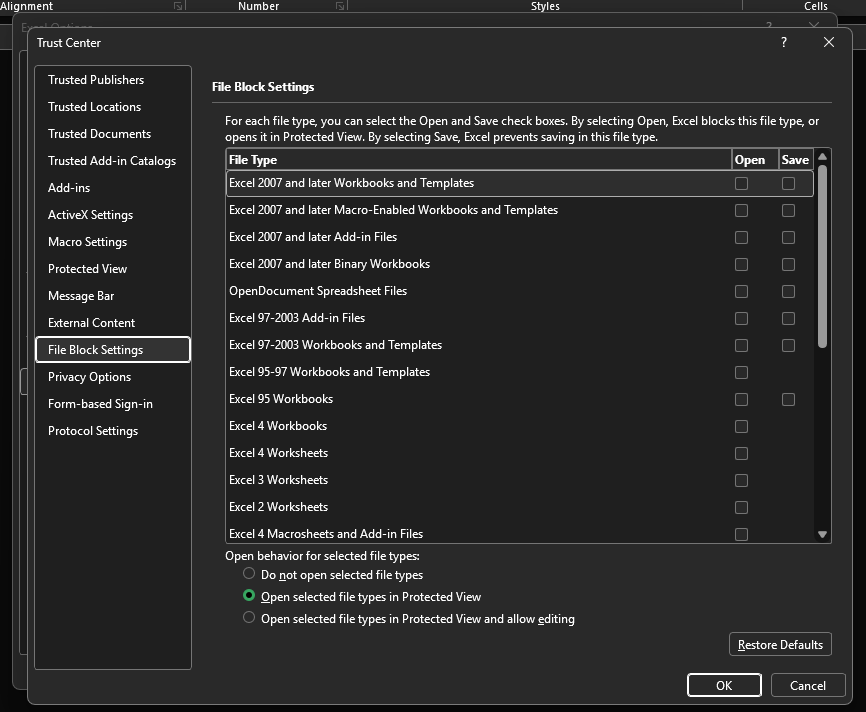The height and width of the screenshot is (712, 866).
Task: Check Save for Excel 2007 Macro-Enabled Workbooks
Action: [x=788, y=210]
